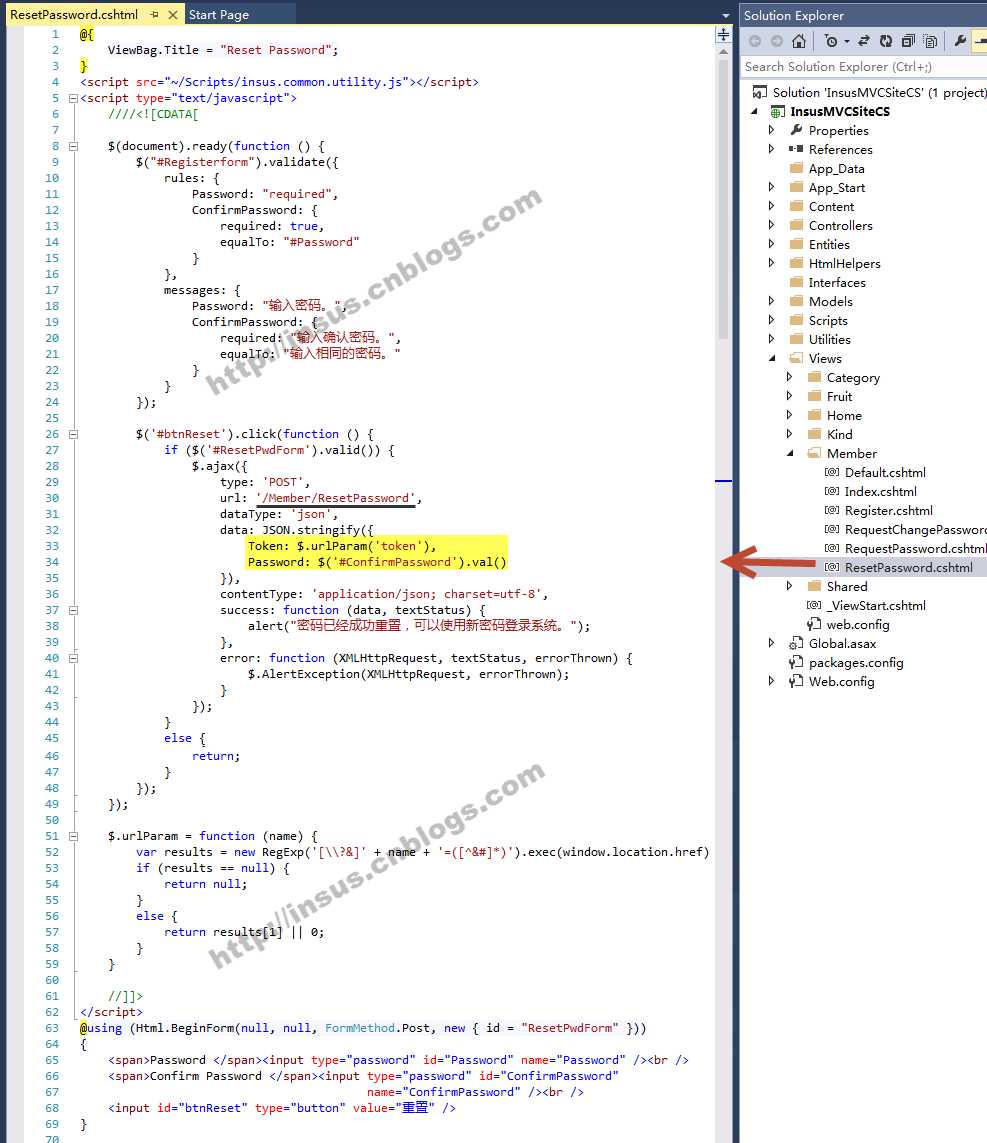Select the Home folder under Views
Viewport: 987px width, 1143px height.
(844, 416)
